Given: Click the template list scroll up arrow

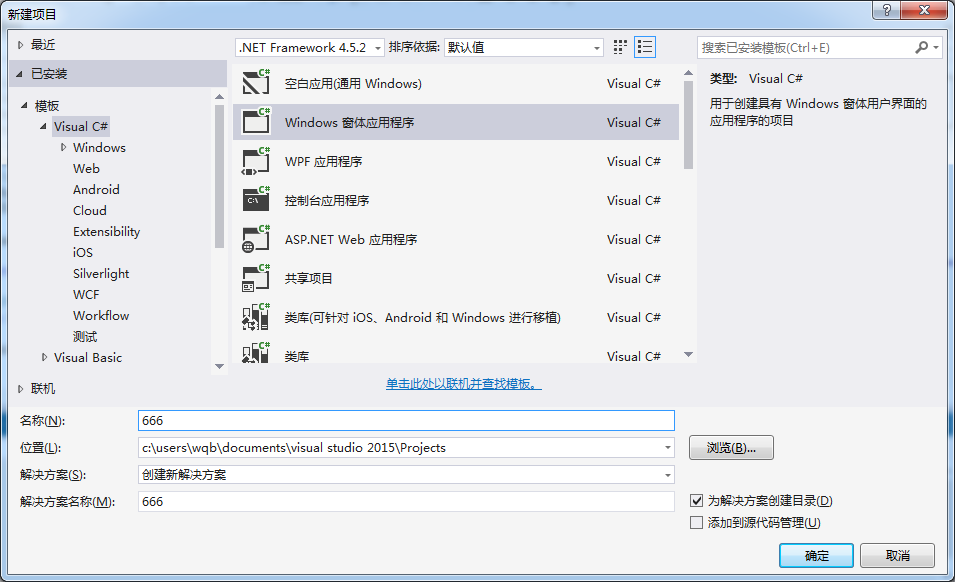Looking at the screenshot, I should pos(688,72).
